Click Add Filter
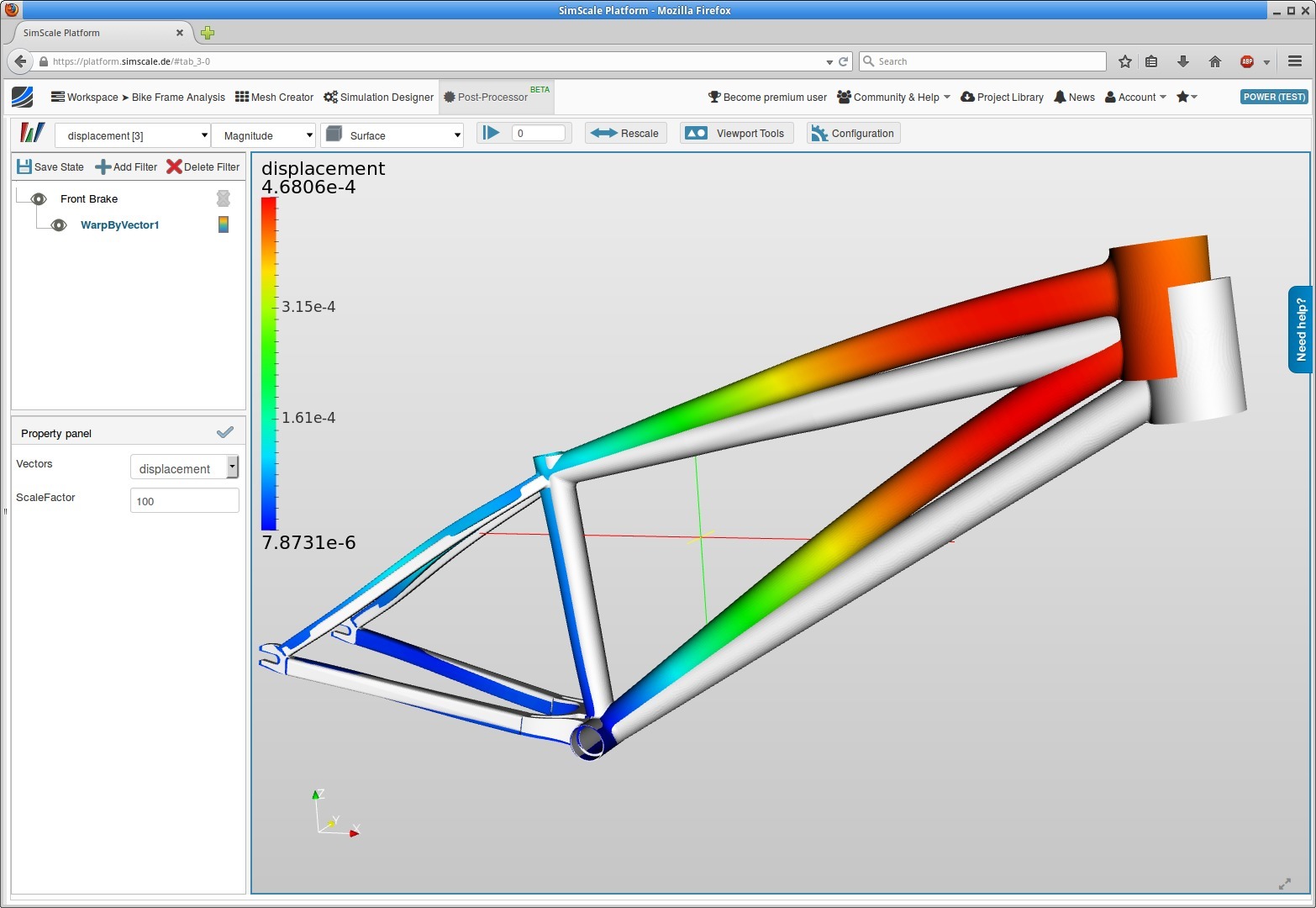 126,166
